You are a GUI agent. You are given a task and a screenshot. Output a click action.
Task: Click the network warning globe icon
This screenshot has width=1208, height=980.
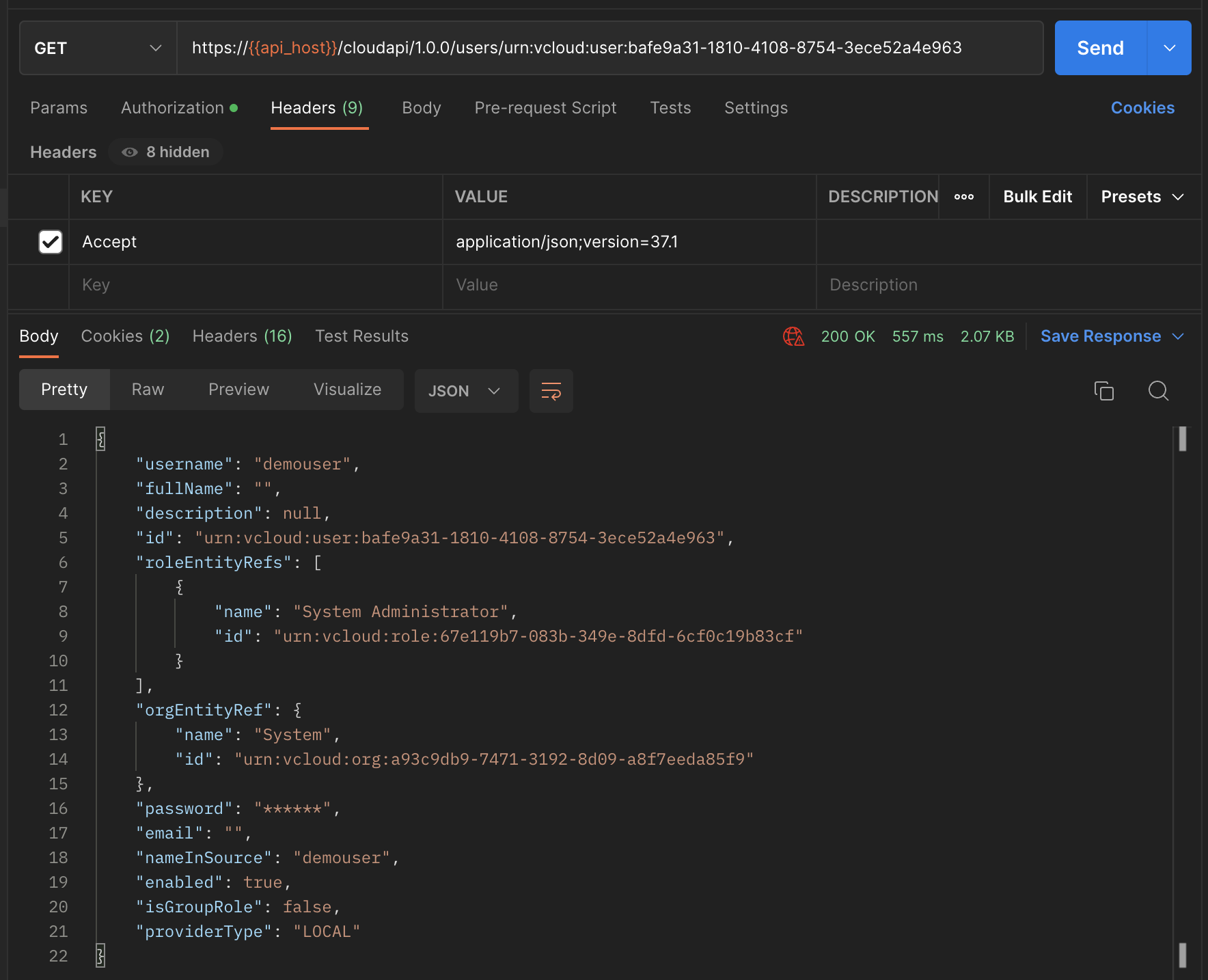tap(793, 336)
